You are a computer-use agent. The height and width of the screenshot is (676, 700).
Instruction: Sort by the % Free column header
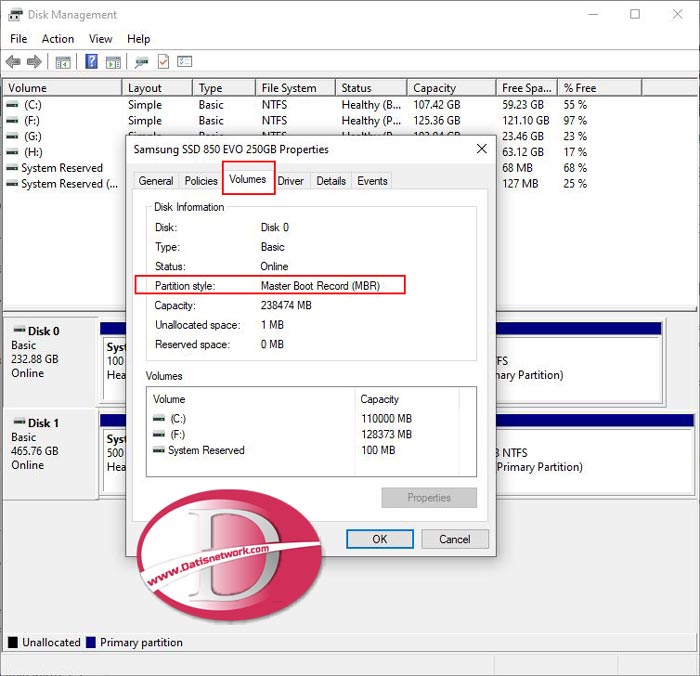[x=600, y=88]
